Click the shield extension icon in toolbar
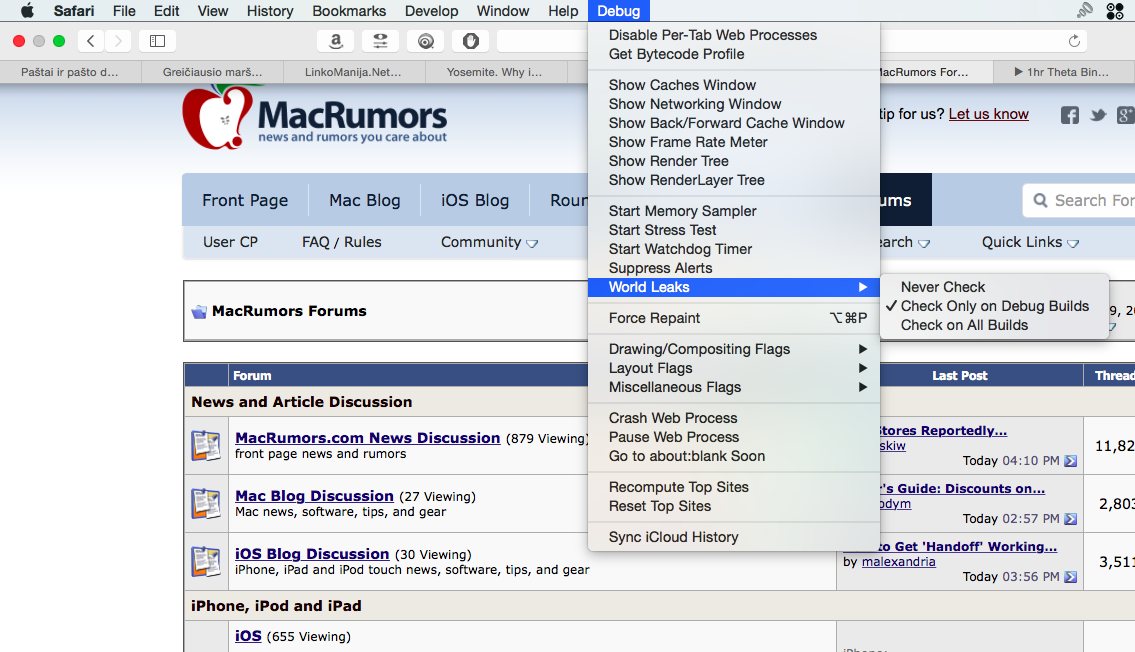This screenshot has height=652, width=1135. click(x=471, y=41)
